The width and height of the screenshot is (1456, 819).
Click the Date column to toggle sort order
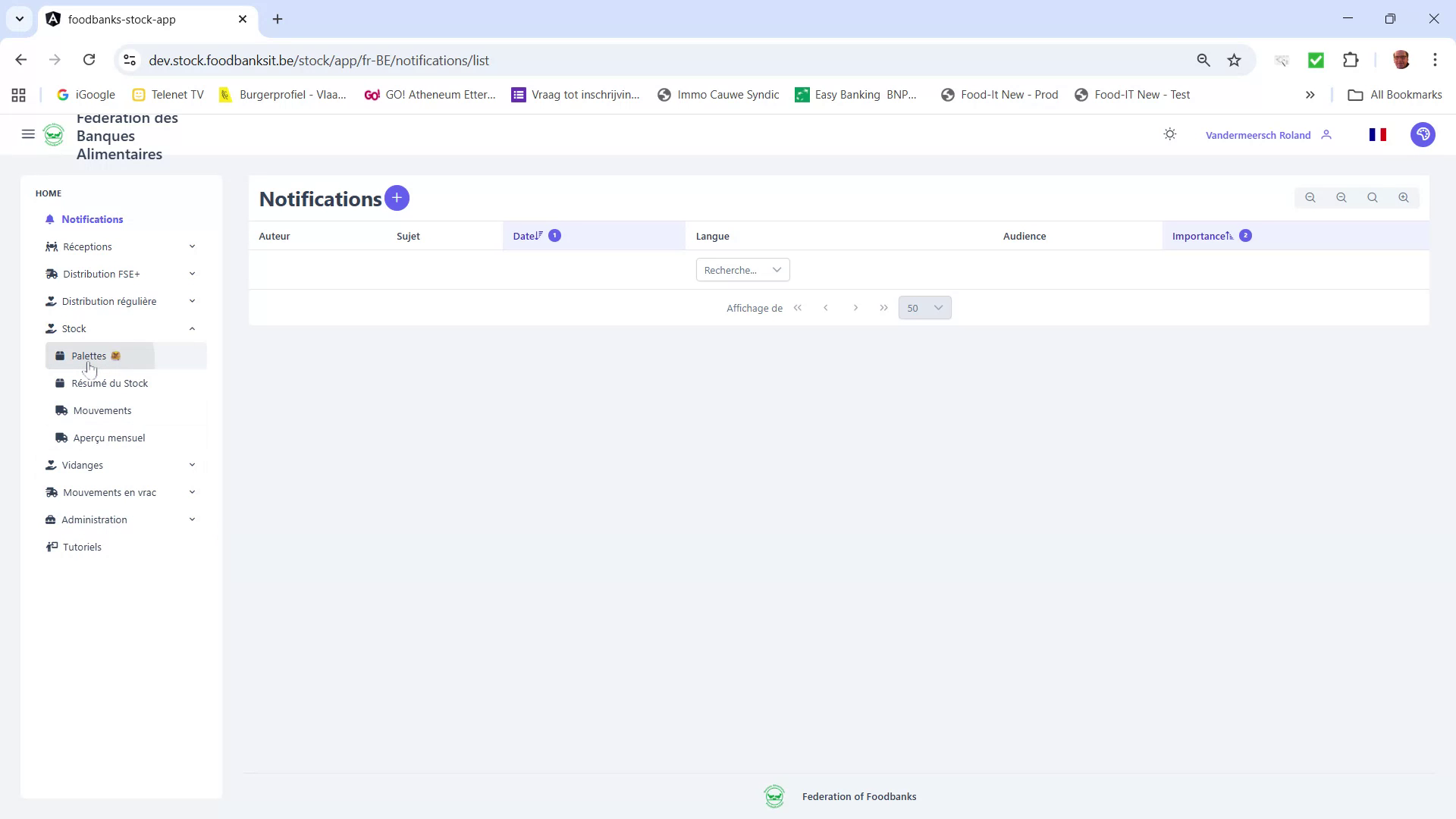pos(526,236)
